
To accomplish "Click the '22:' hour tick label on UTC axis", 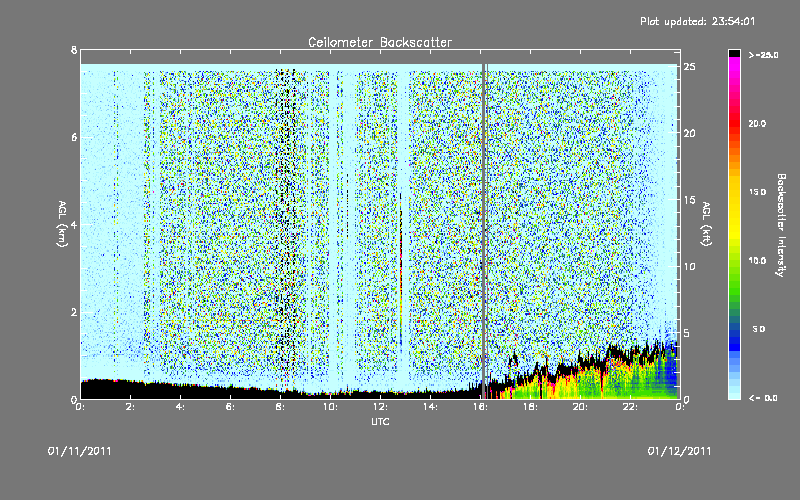I will click(x=631, y=407).
